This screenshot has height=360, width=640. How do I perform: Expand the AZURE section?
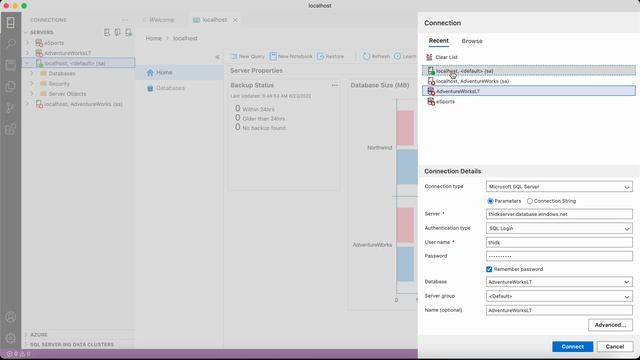tap(39, 335)
